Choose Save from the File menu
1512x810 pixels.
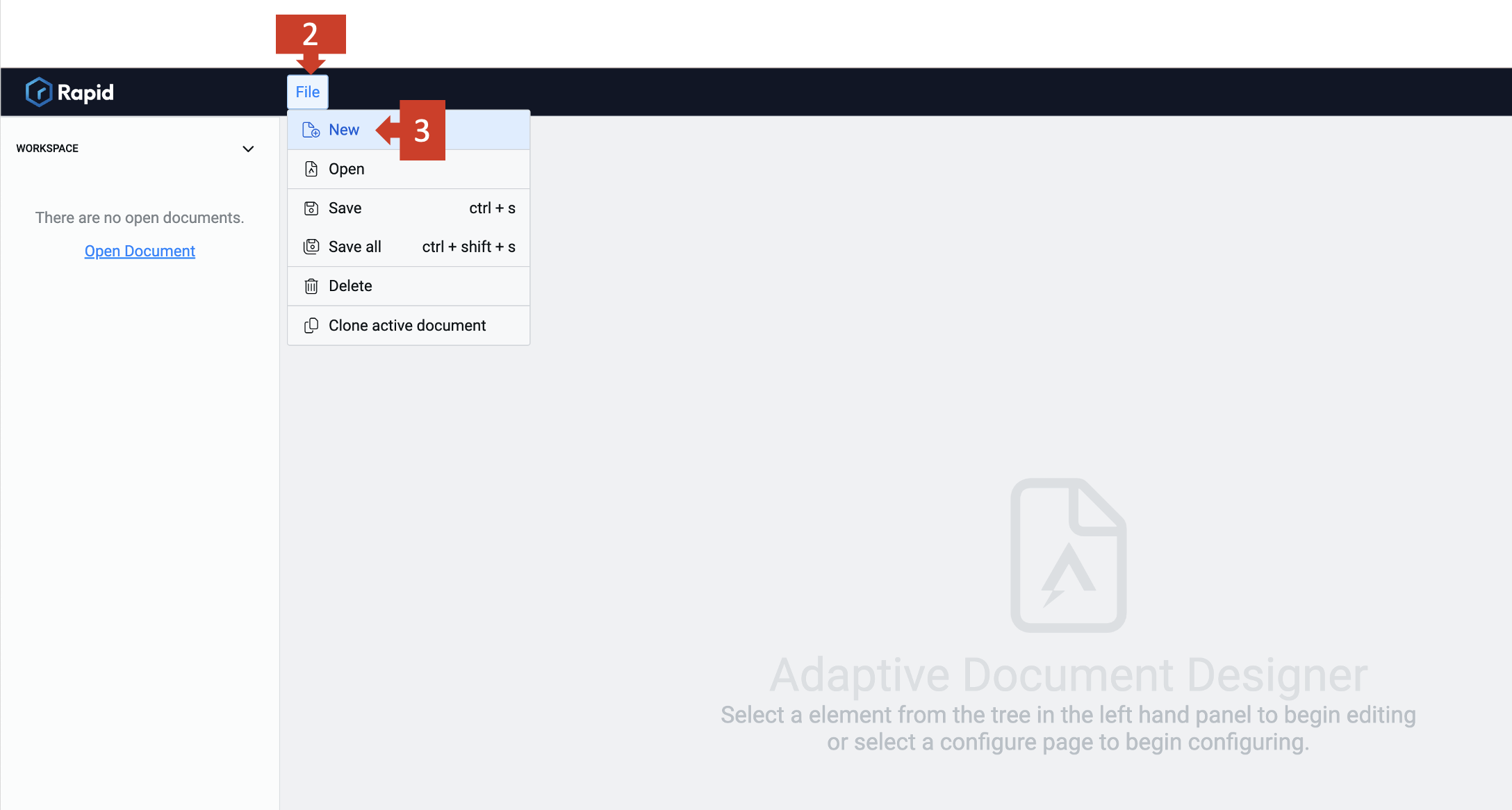(345, 208)
